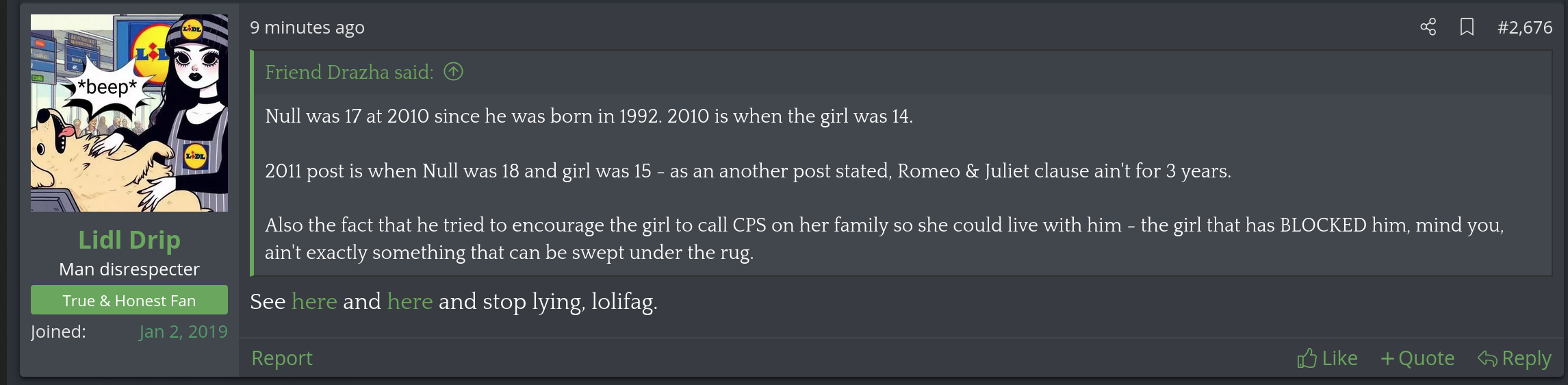
Task: Click the "Joined:" label under the badge
Action: (x=58, y=332)
